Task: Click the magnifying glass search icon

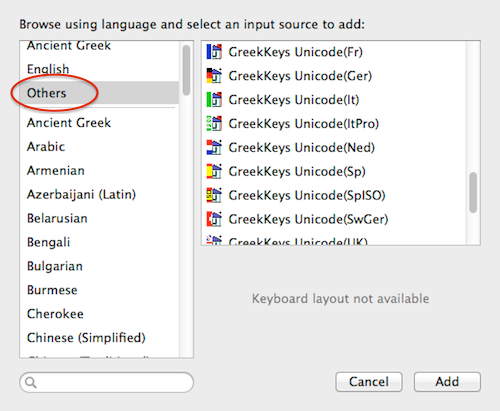Action: (31, 382)
